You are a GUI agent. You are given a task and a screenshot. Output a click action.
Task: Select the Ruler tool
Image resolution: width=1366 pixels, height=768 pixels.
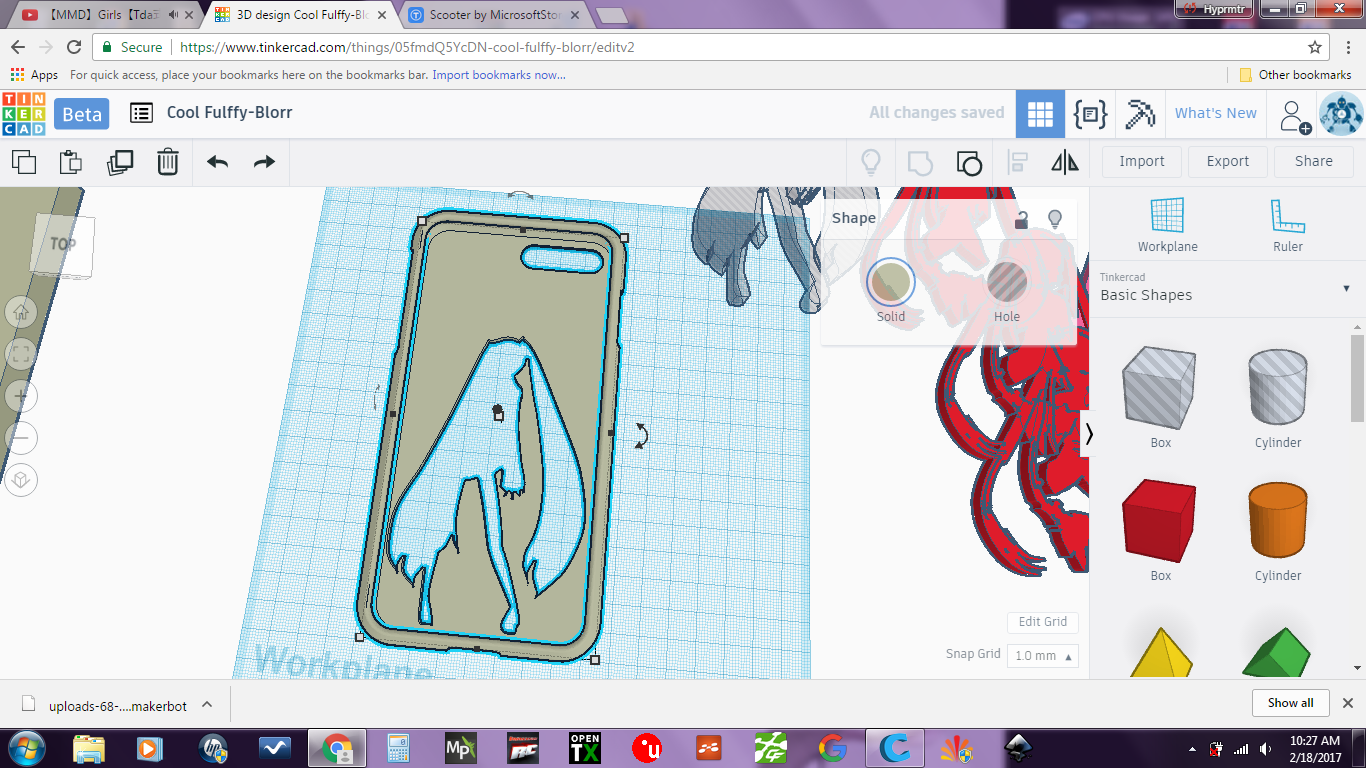point(1288,225)
